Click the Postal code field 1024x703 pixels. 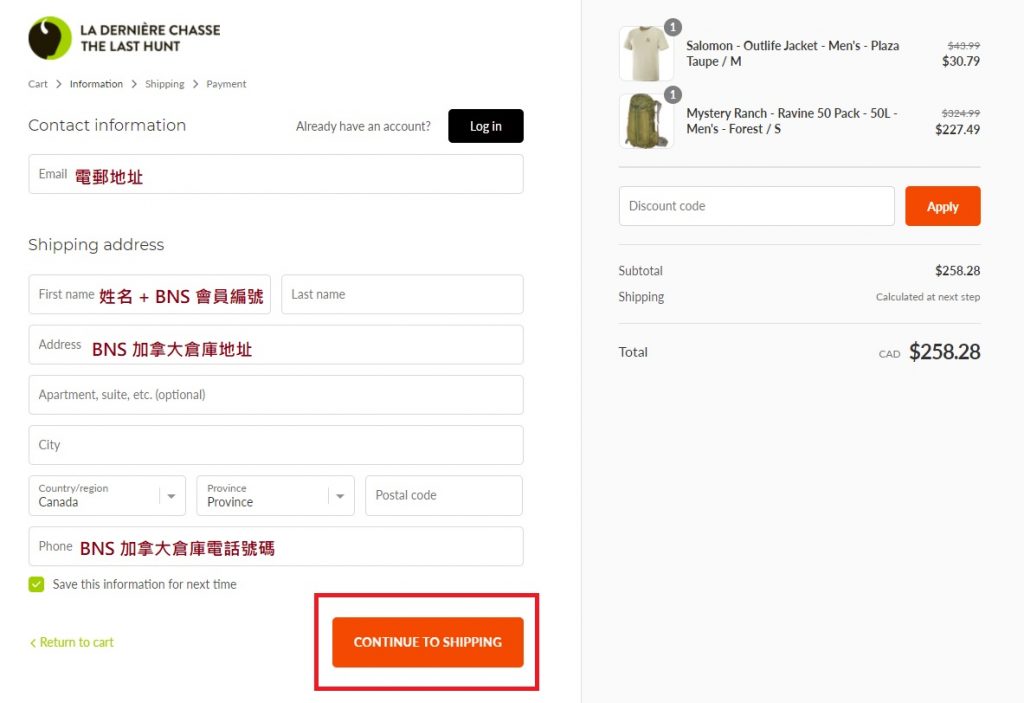443,496
